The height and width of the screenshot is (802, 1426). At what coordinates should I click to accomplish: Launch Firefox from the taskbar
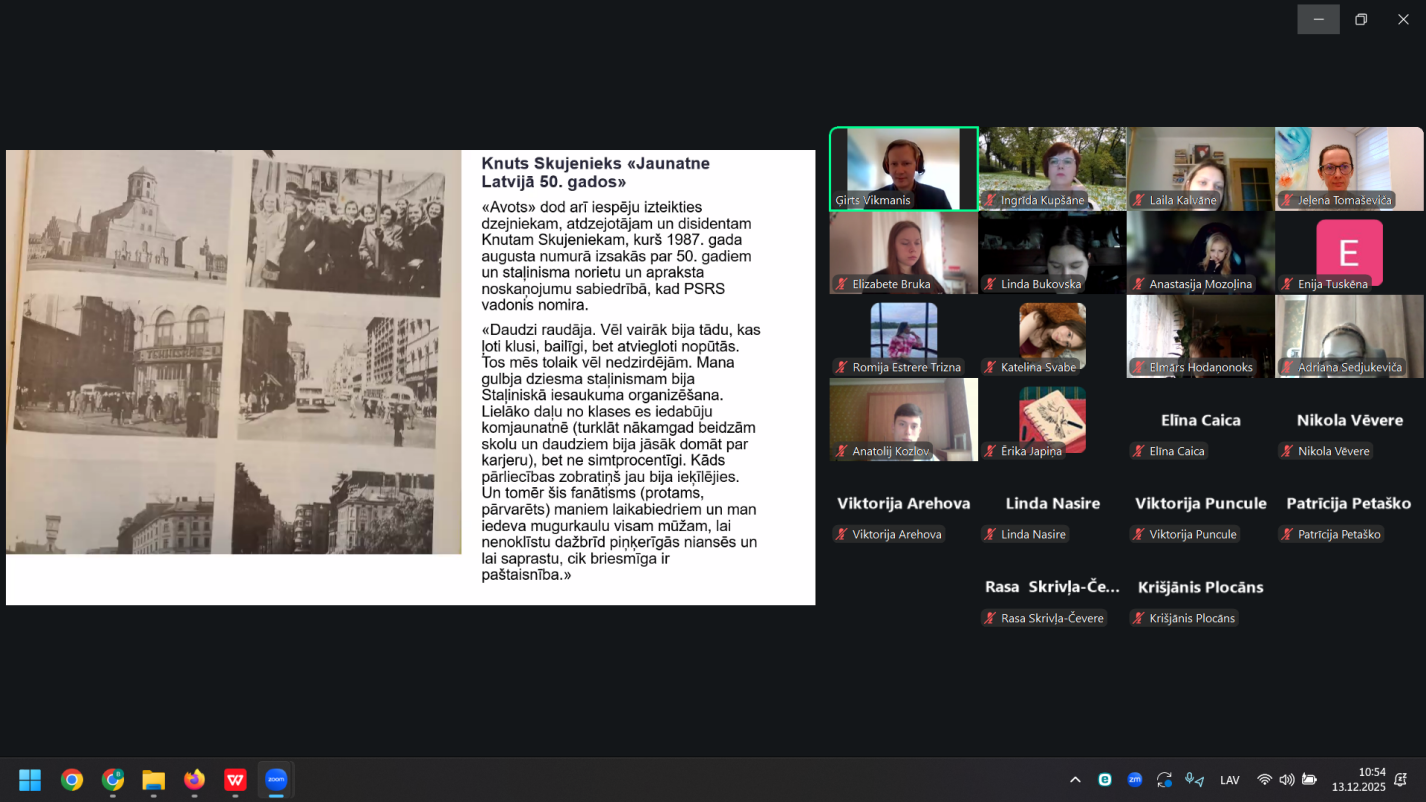click(194, 780)
